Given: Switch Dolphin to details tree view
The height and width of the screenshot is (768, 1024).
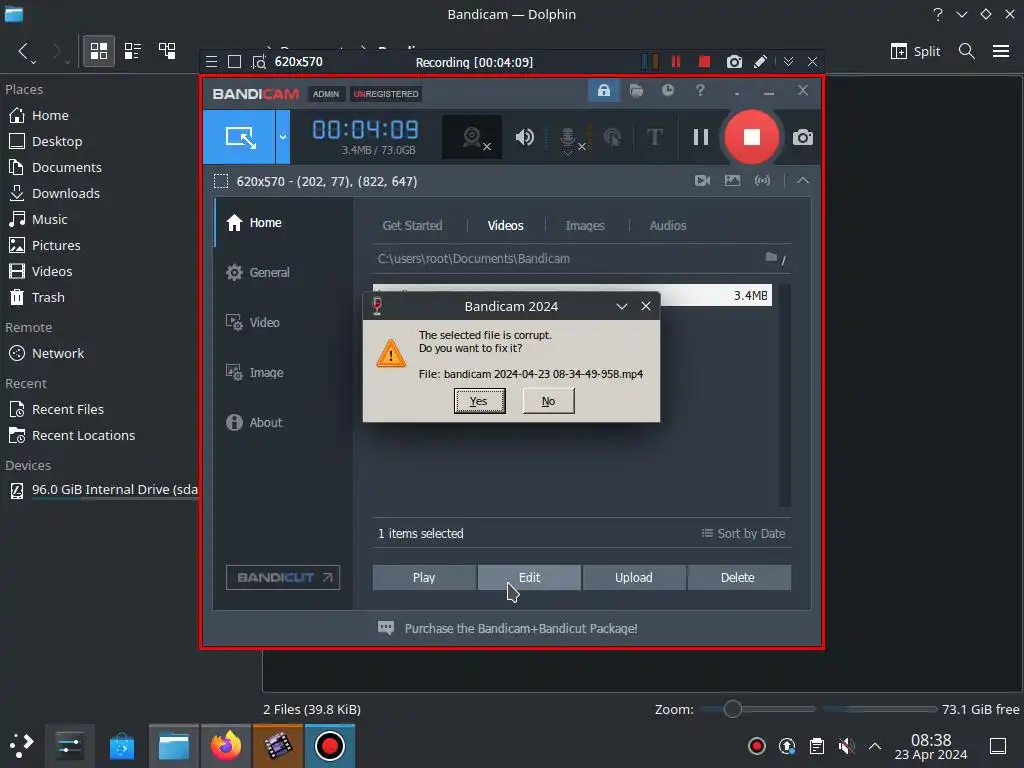Looking at the screenshot, I should 167,51.
